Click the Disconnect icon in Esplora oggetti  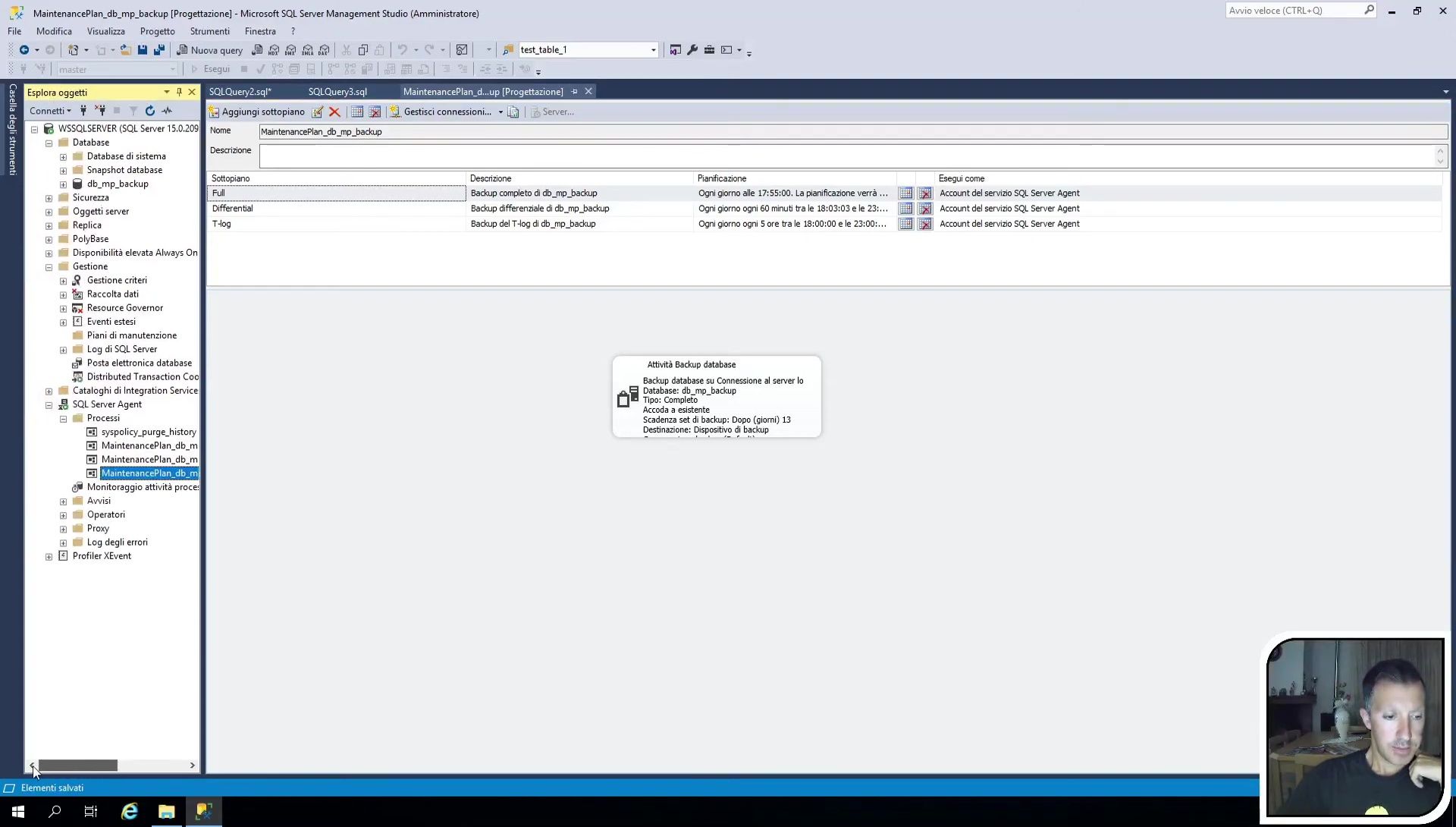tap(100, 111)
